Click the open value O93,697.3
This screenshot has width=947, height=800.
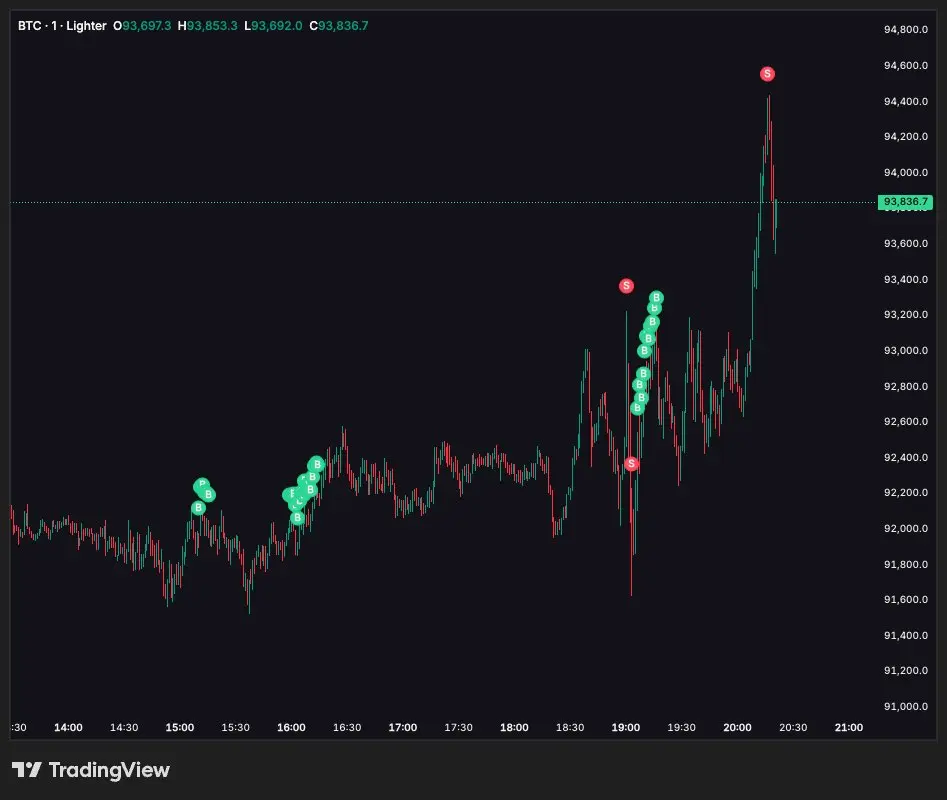click(142, 26)
